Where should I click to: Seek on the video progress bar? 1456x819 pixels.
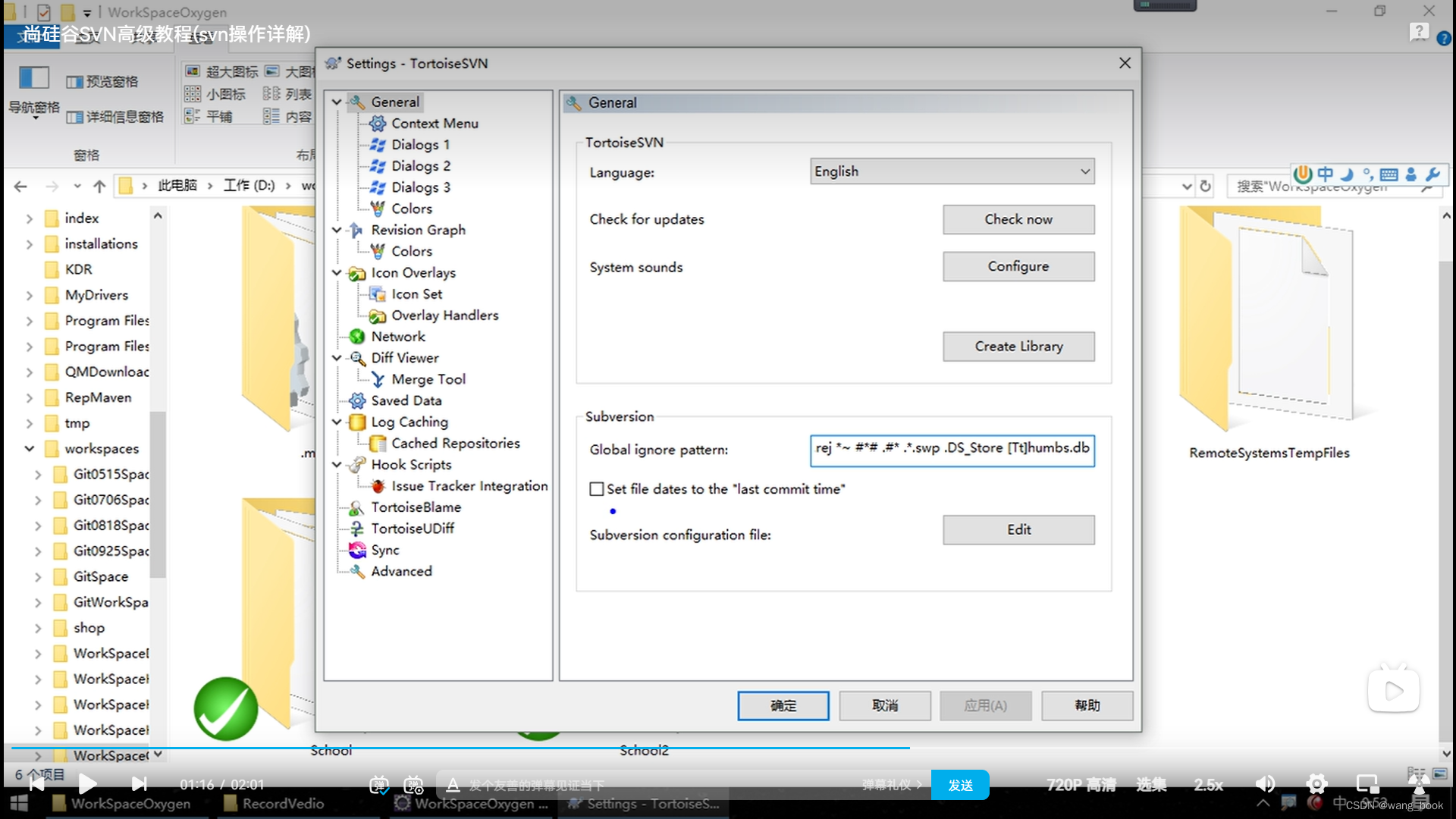728,748
